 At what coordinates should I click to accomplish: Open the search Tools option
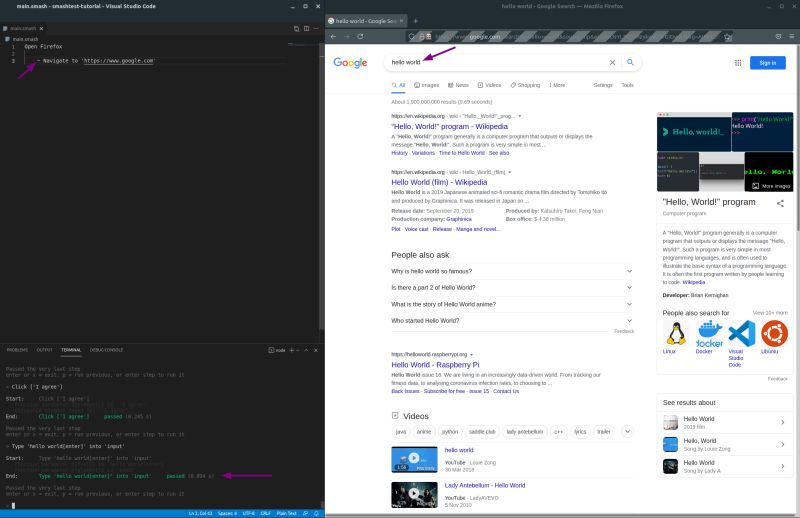(x=627, y=85)
